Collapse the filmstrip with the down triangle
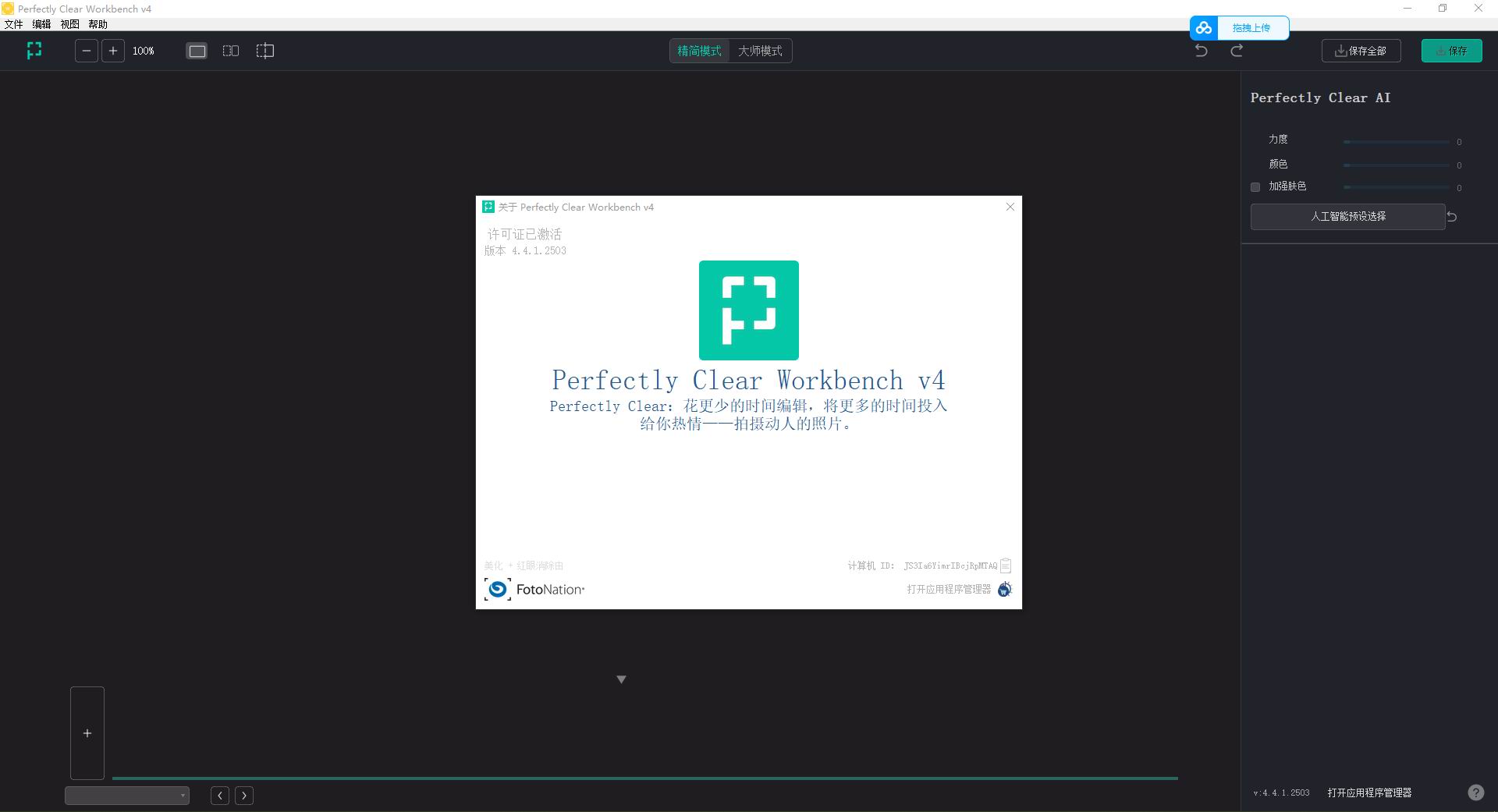 pos(622,679)
